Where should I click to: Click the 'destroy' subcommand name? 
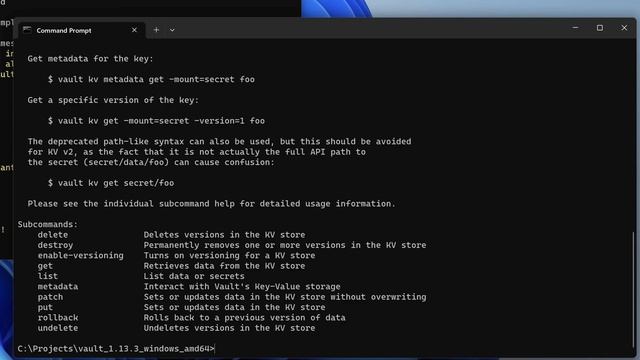click(55, 245)
